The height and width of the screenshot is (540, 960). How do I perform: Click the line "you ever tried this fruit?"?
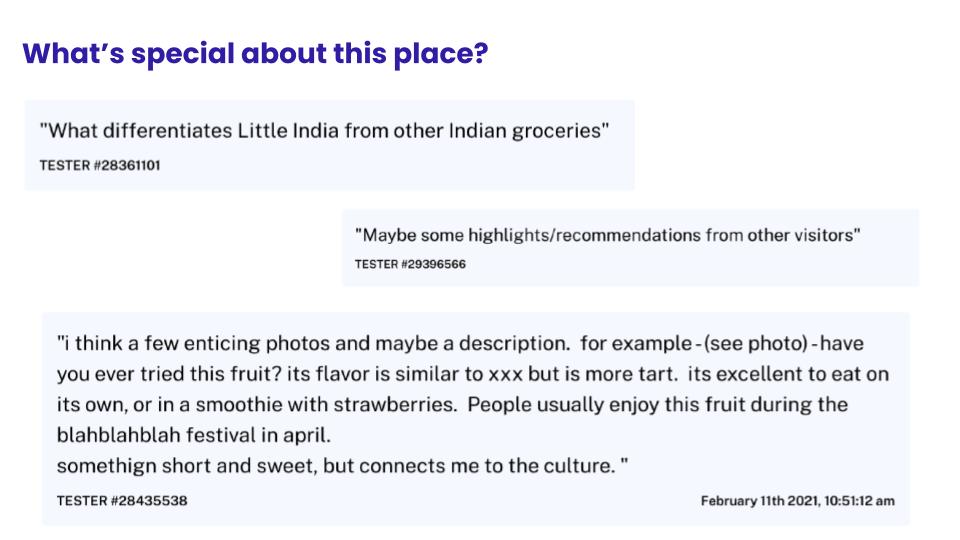point(473,374)
